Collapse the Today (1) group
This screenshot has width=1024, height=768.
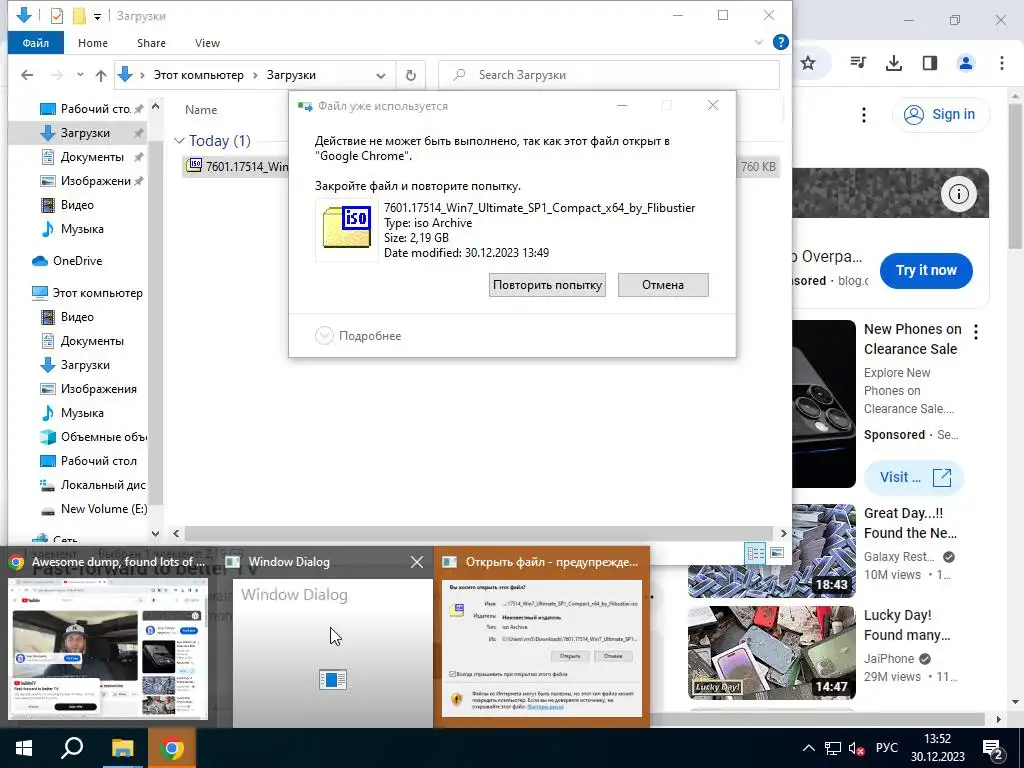click(179, 140)
